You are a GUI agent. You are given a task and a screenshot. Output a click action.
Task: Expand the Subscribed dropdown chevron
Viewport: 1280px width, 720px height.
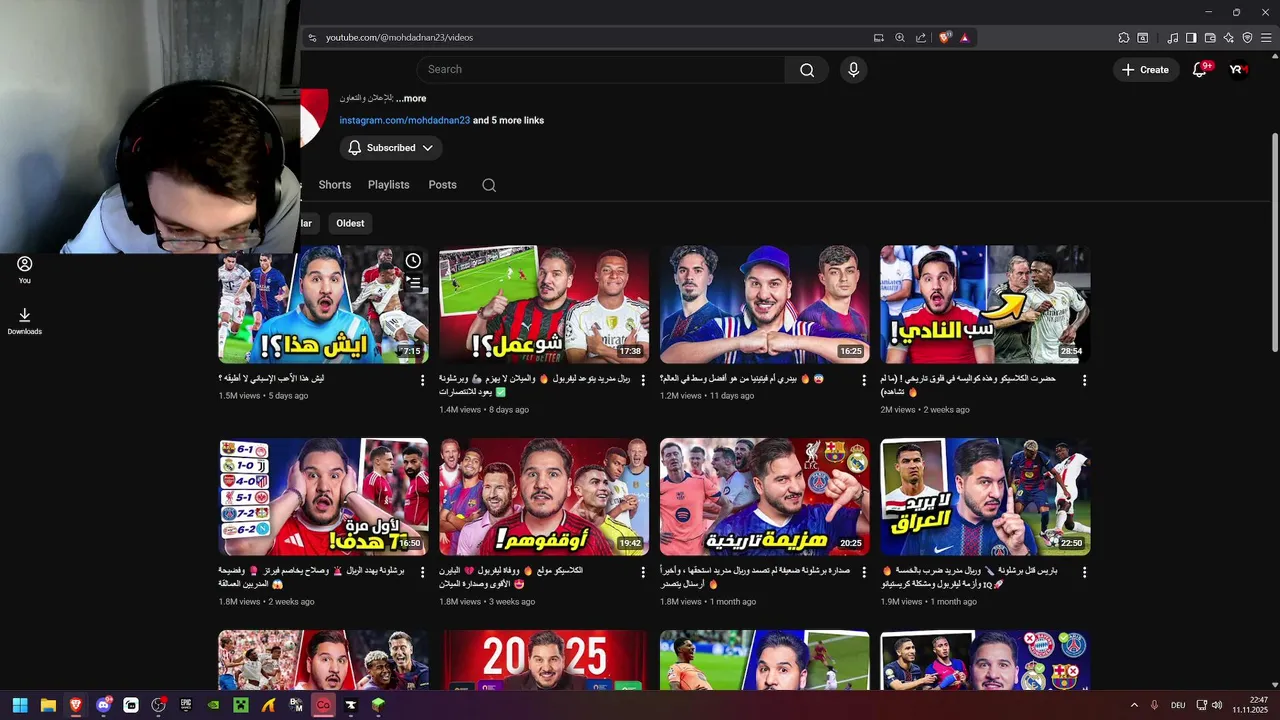427,148
